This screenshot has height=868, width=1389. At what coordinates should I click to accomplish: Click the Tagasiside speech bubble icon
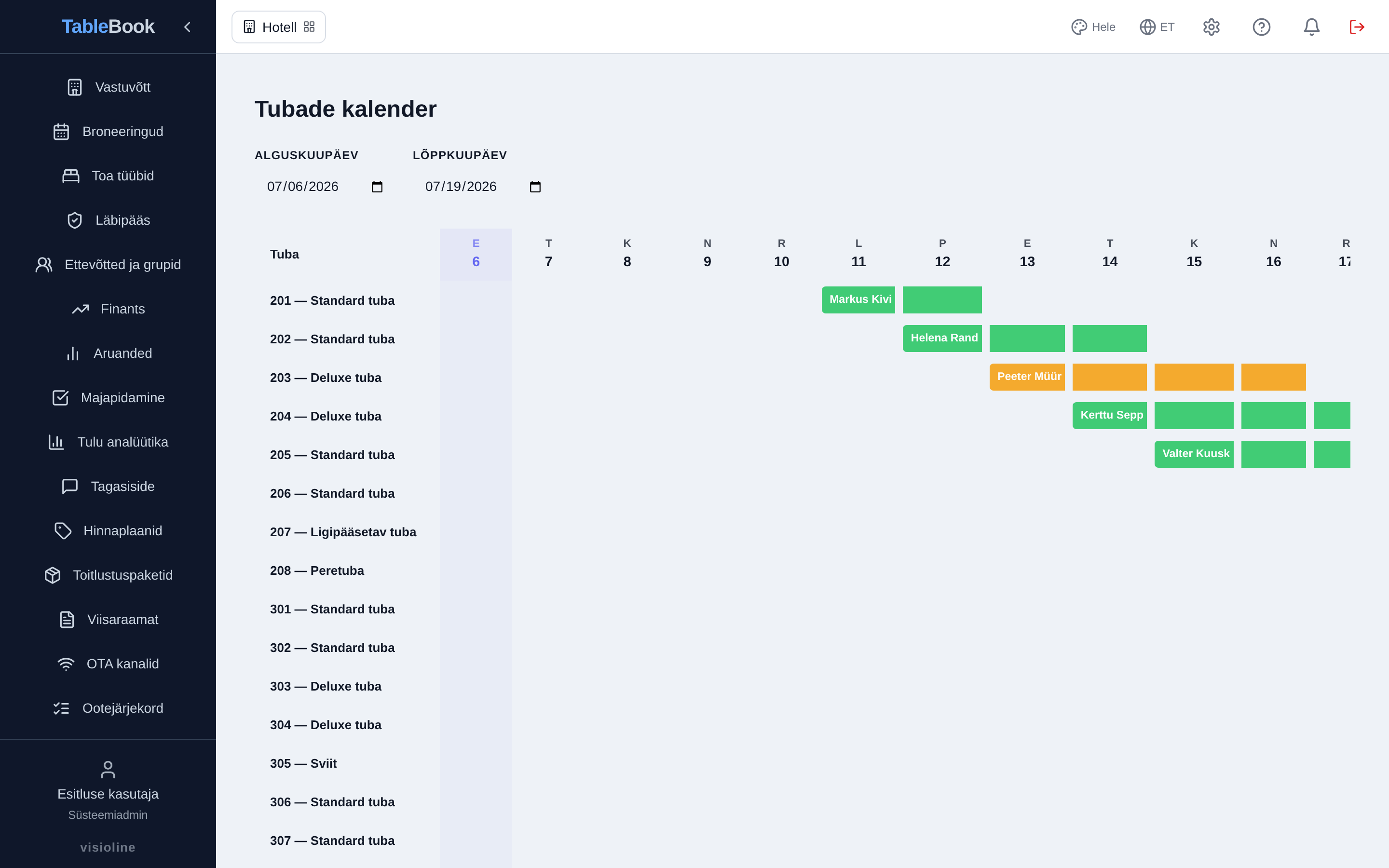coord(70,486)
